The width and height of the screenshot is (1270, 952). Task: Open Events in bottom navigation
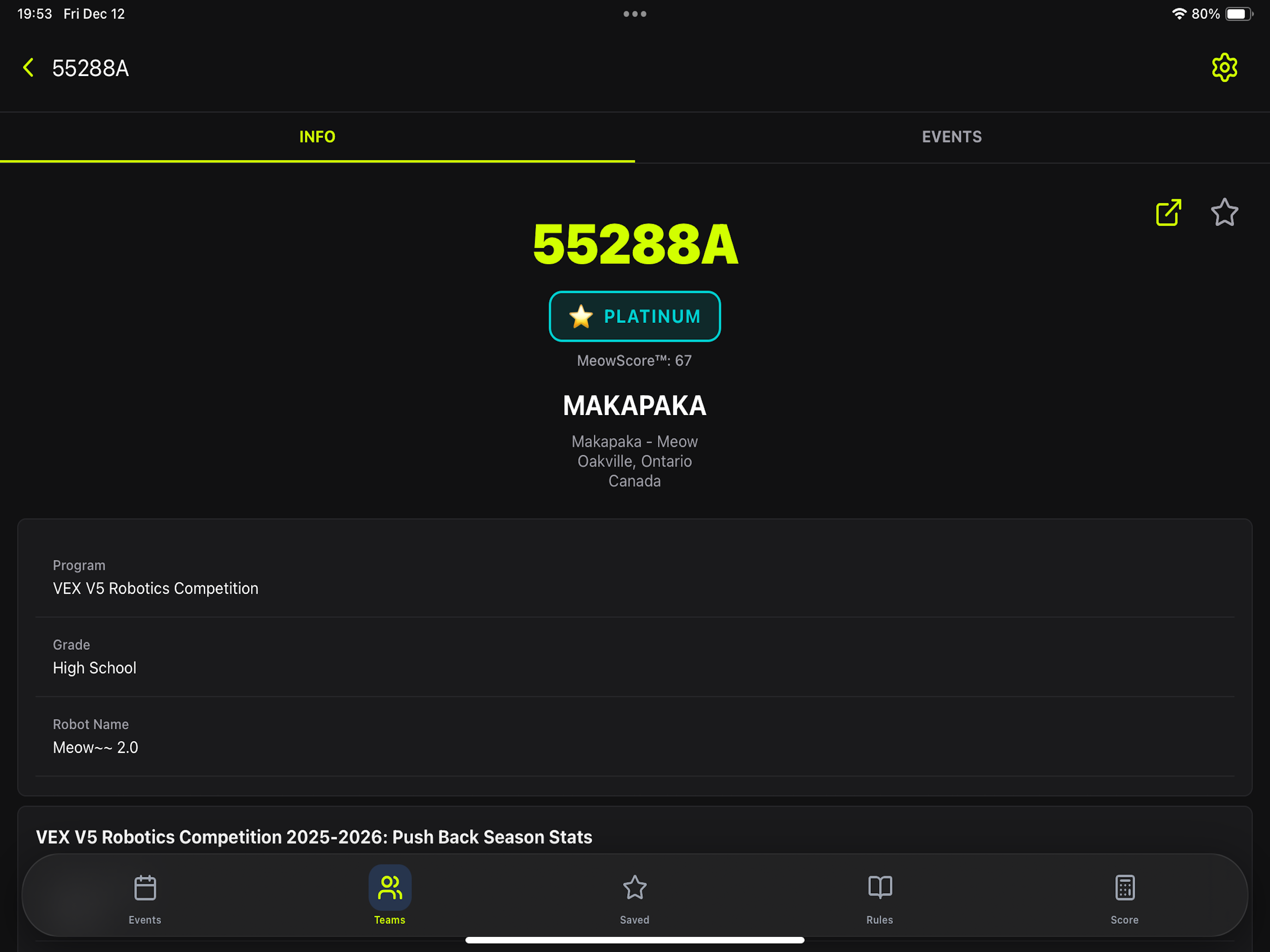coord(145,899)
